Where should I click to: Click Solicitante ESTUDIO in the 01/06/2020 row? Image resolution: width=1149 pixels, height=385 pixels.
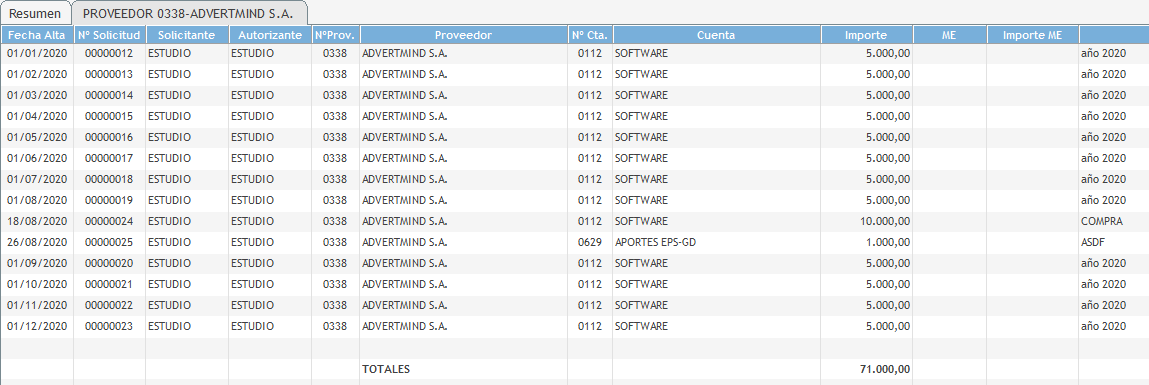pos(169,158)
